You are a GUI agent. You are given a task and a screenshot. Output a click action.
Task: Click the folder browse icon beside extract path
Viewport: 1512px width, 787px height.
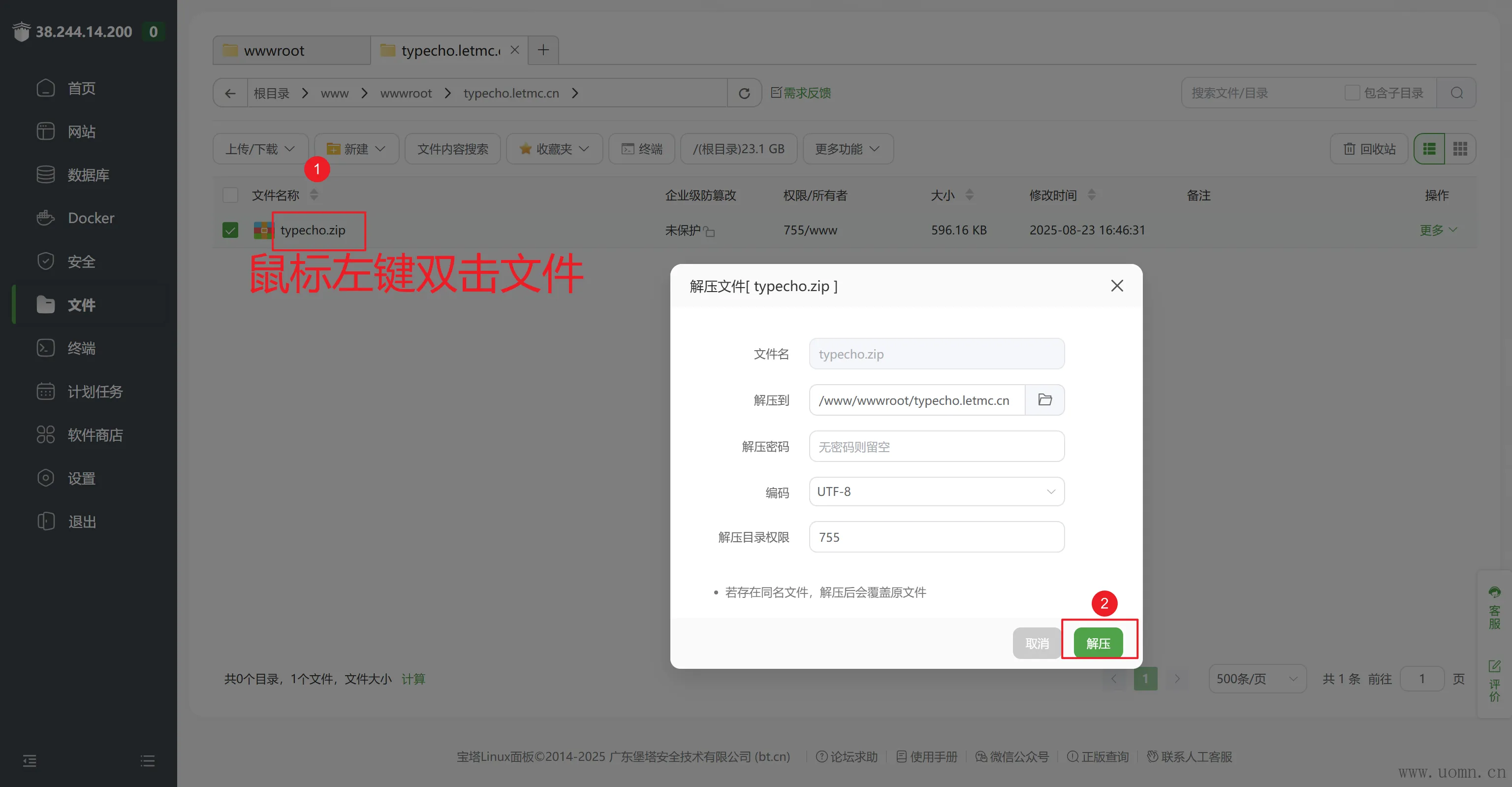click(x=1044, y=400)
